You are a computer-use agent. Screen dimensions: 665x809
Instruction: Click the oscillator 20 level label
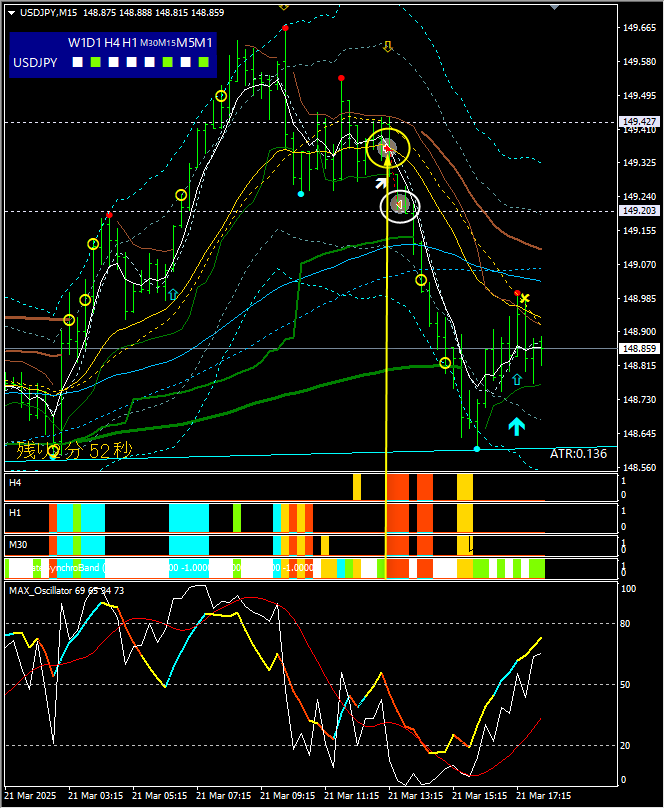pyautogui.click(x=625, y=746)
